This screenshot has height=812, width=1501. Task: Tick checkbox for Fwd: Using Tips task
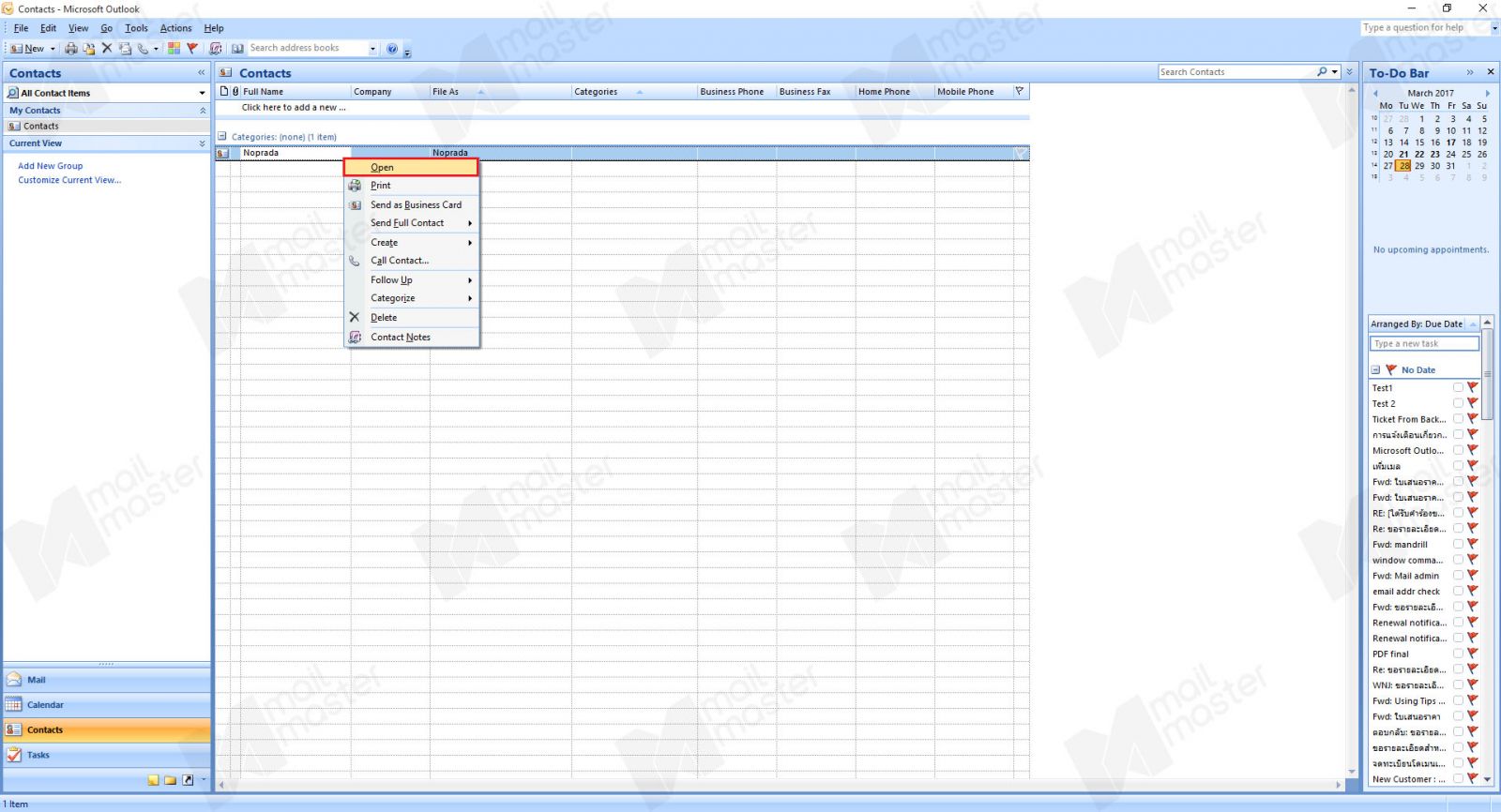1458,700
